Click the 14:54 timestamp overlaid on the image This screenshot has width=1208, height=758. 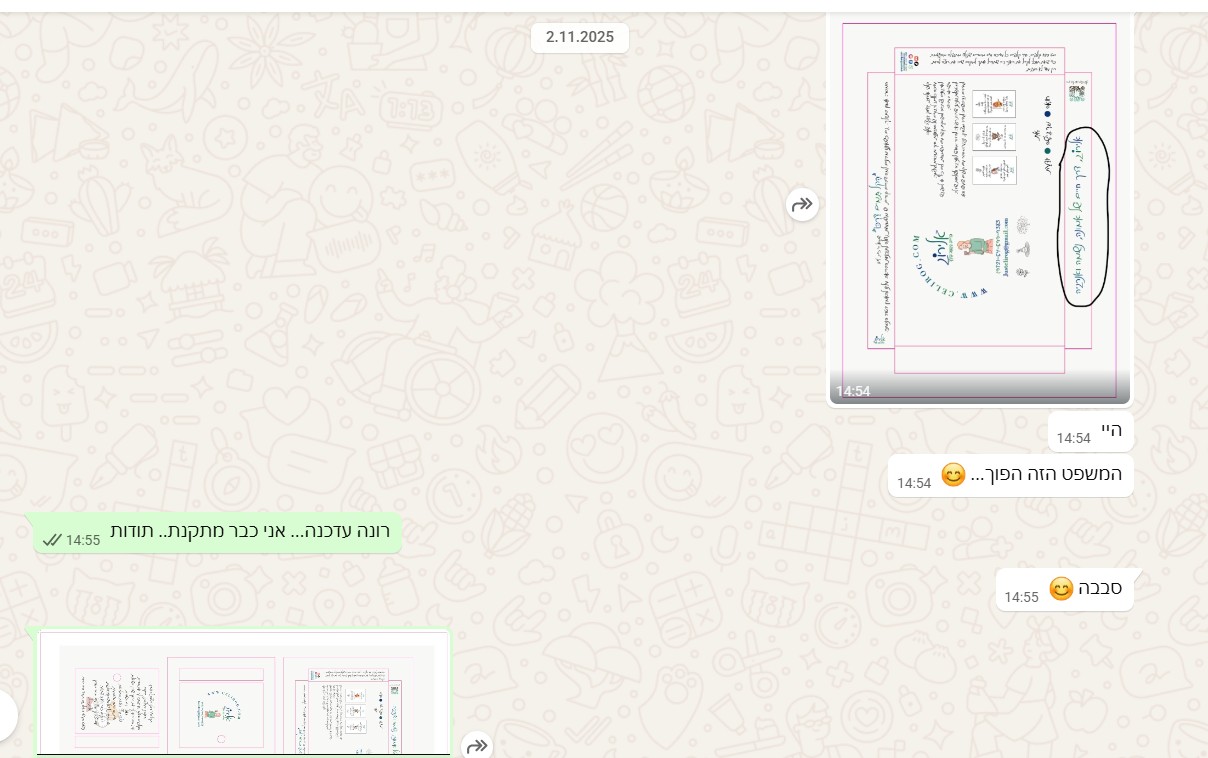853,391
